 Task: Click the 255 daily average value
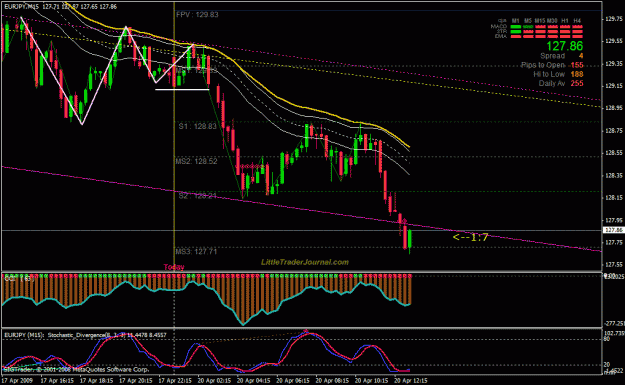577,83
